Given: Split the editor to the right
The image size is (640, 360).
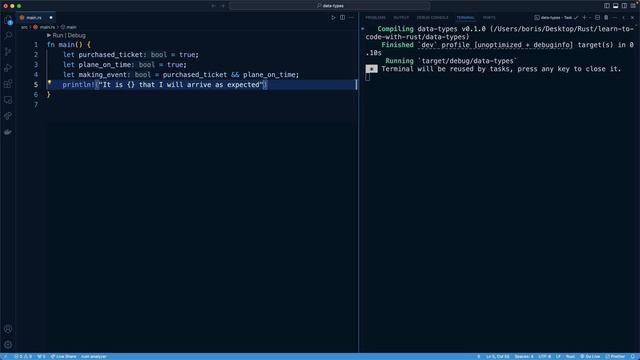Looking at the screenshot, I should pyautogui.click(x=342, y=18).
